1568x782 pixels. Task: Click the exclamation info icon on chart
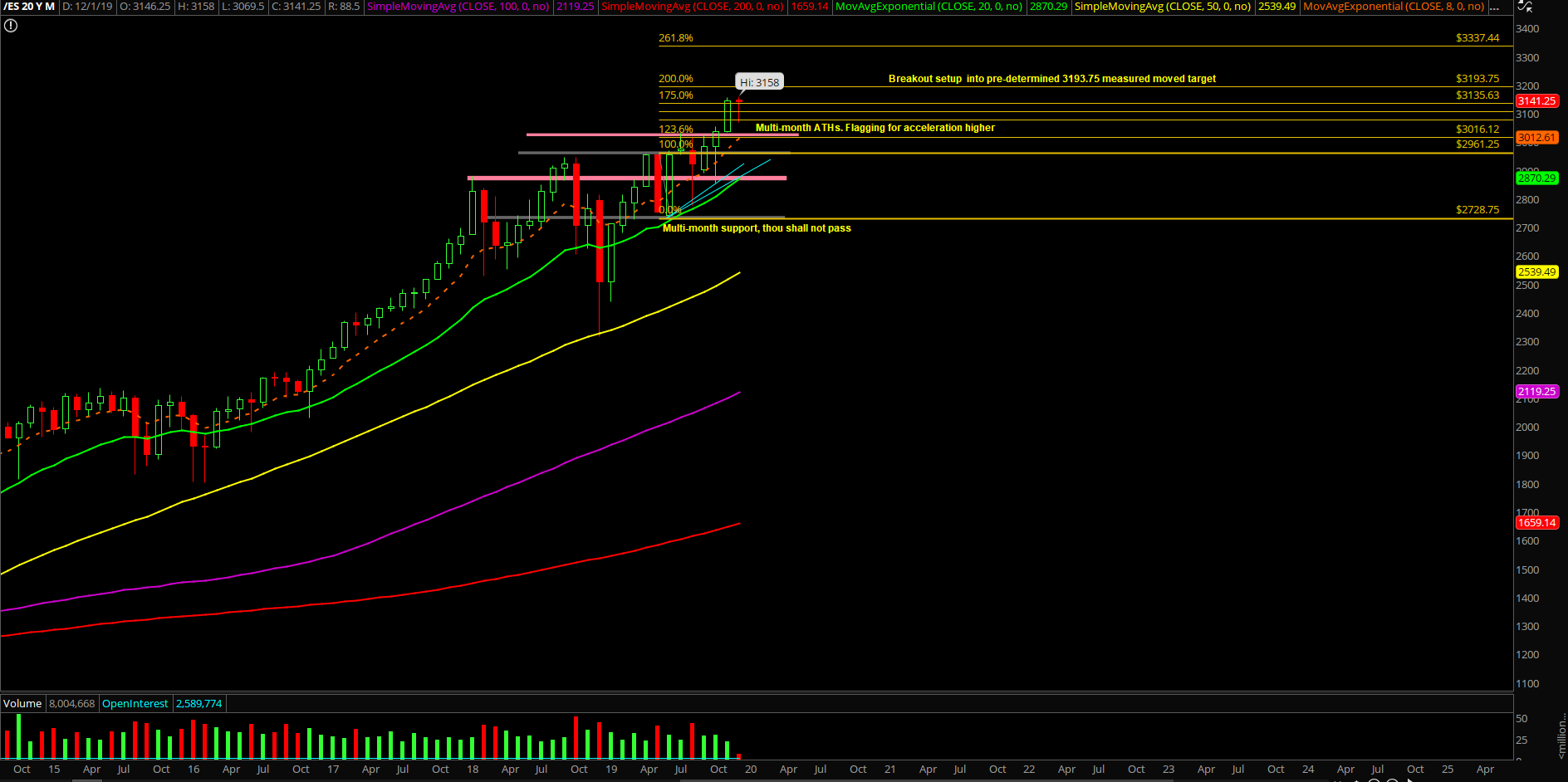click(x=11, y=26)
